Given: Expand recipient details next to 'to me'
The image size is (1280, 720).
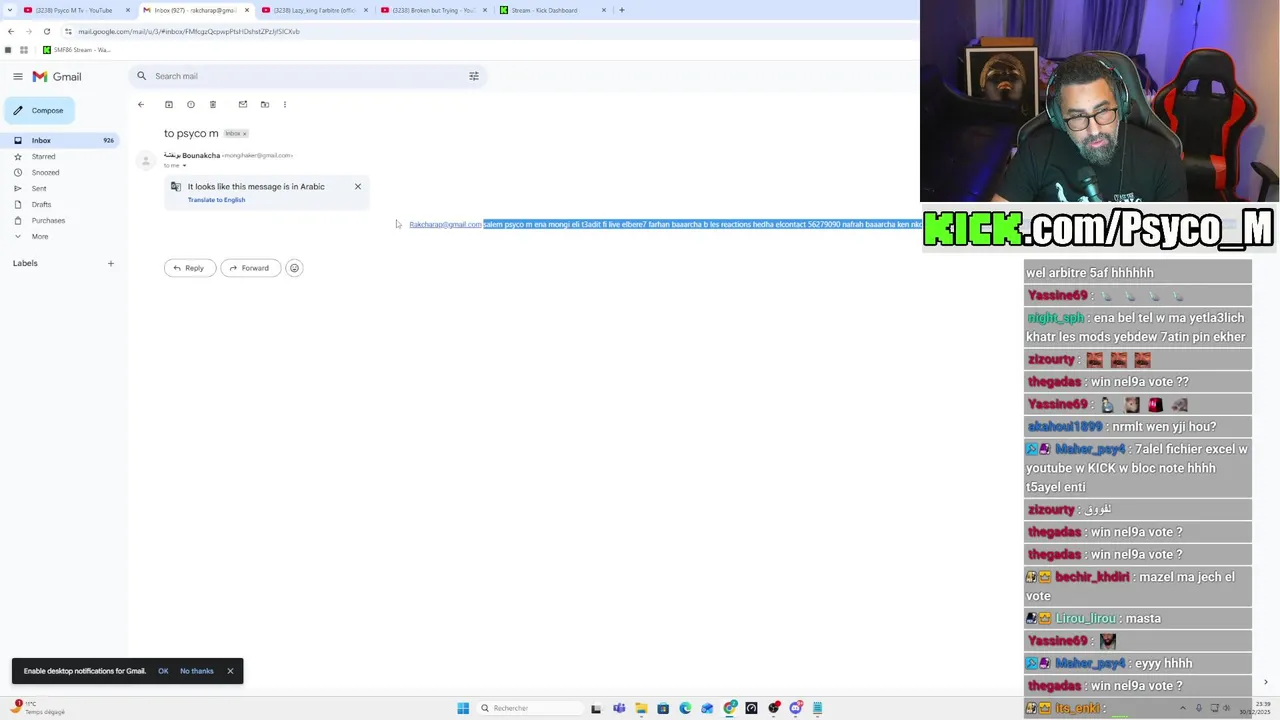Looking at the screenshot, I should [x=184, y=166].
